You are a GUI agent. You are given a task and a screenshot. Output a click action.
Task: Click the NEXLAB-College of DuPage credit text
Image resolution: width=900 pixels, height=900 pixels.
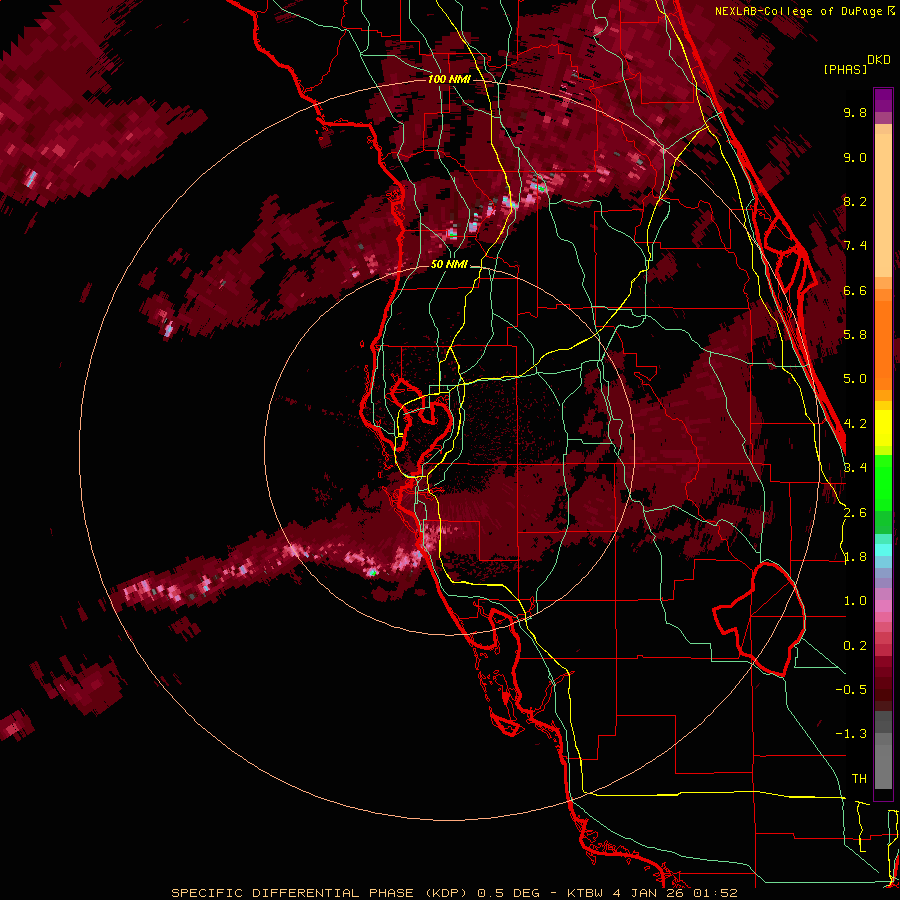coord(800,11)
